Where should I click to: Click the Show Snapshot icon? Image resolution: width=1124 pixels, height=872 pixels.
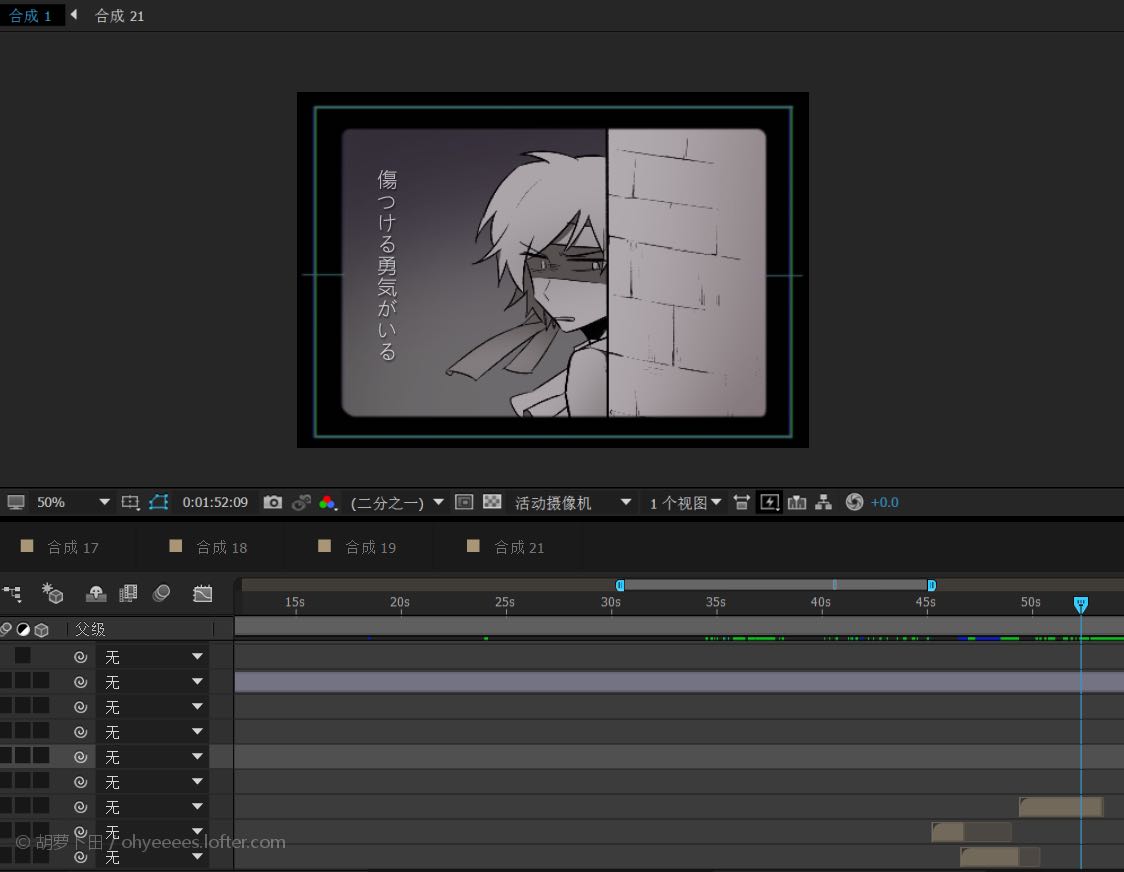301,502
